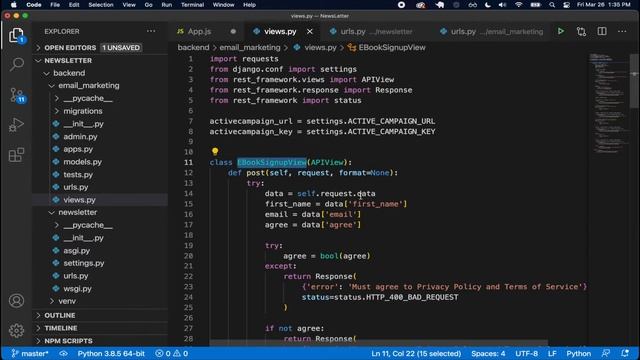Run the Python file with play button
640x360 pixels.
pyautogui.click(x=561, y=31)
